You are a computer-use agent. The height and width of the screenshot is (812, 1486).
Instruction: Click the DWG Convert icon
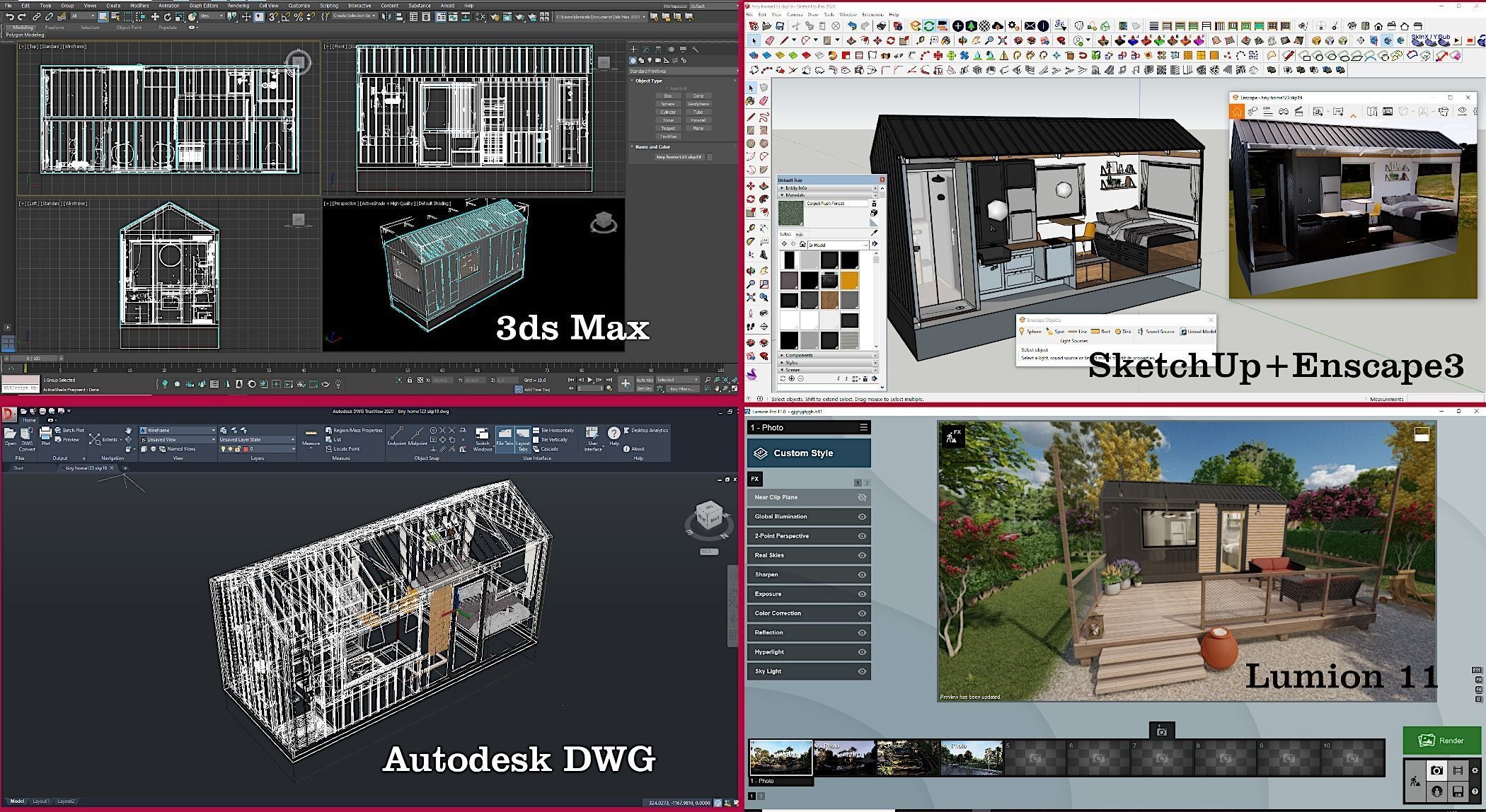pyautogui.click(x=27, y=435)
